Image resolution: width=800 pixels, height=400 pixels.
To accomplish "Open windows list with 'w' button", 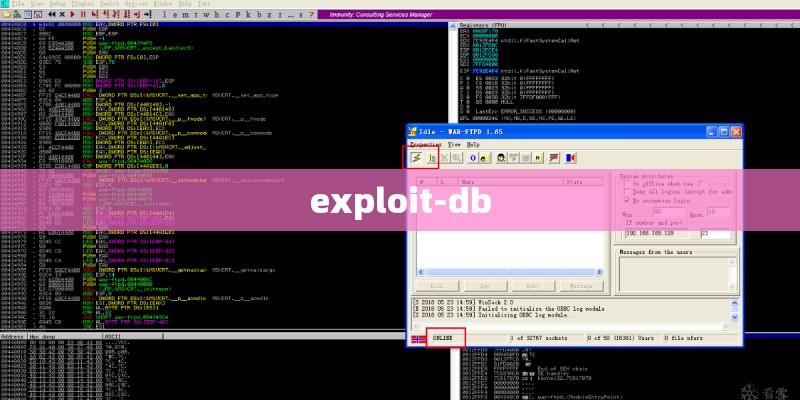I will (206, 14).
